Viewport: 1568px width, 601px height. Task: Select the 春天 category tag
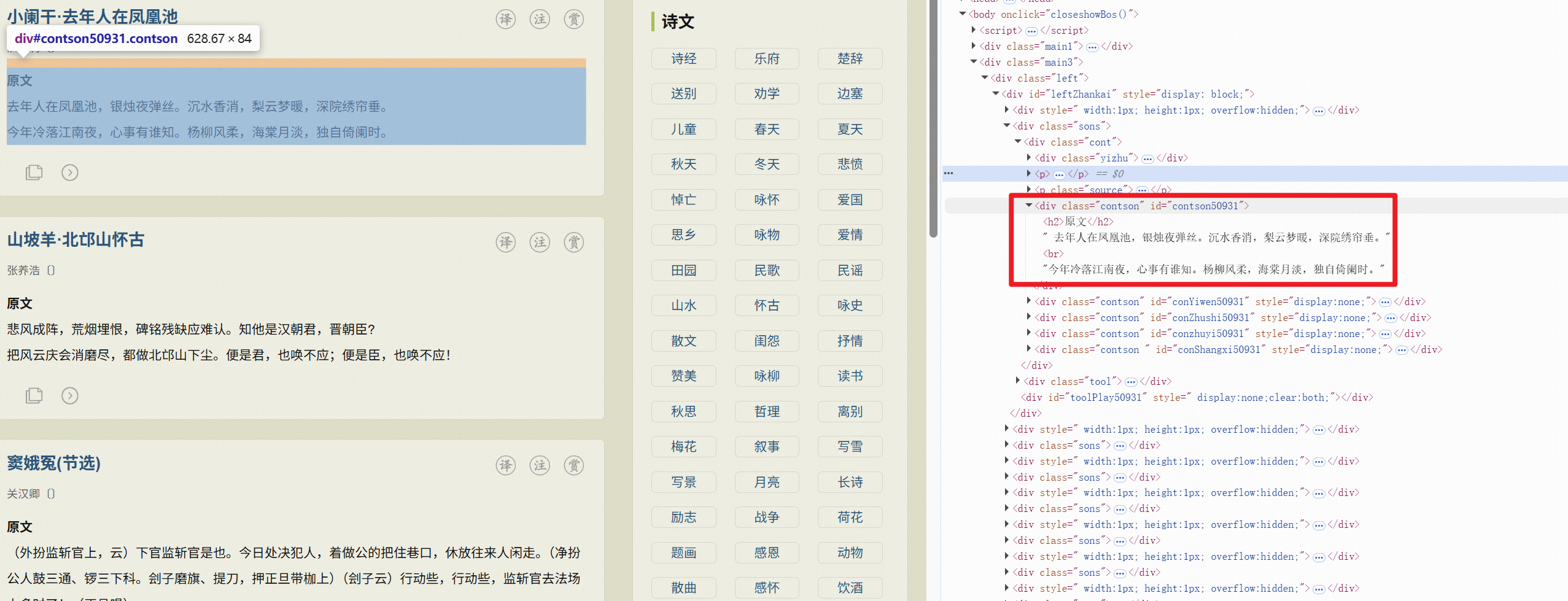pos(767,129)
